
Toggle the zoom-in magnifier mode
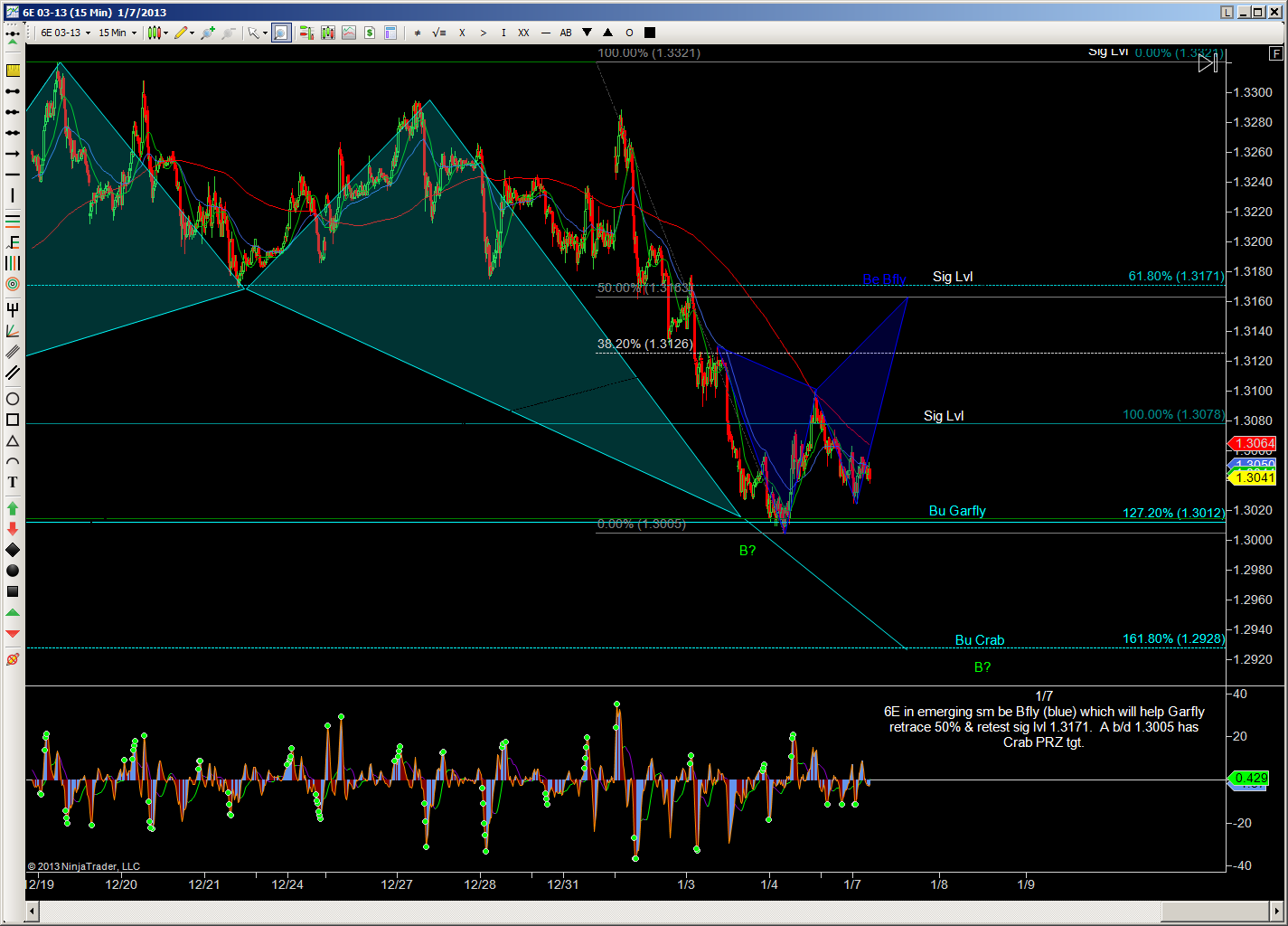click(281, 33)
